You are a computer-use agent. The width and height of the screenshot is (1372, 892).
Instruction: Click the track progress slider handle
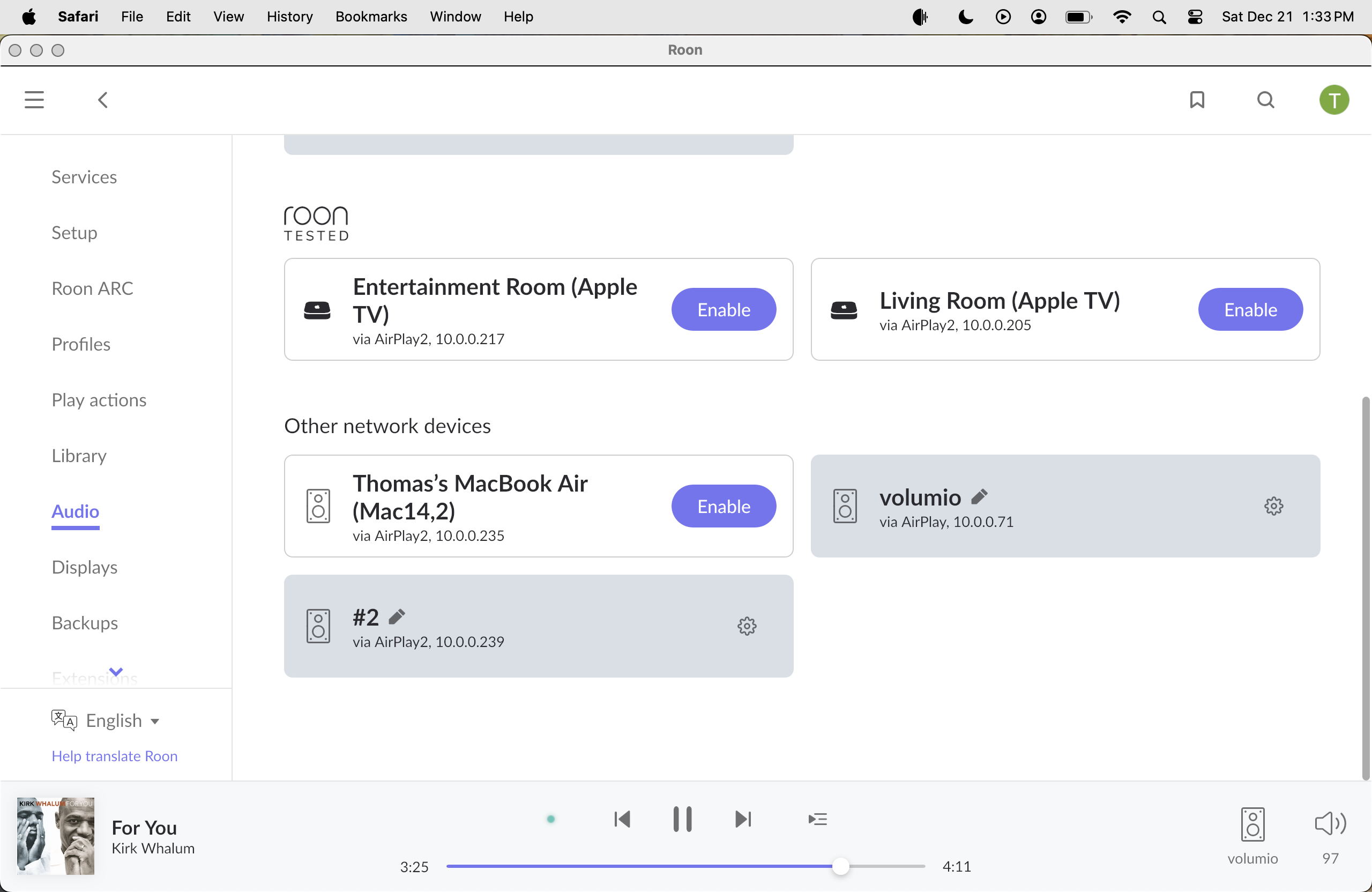840,866
